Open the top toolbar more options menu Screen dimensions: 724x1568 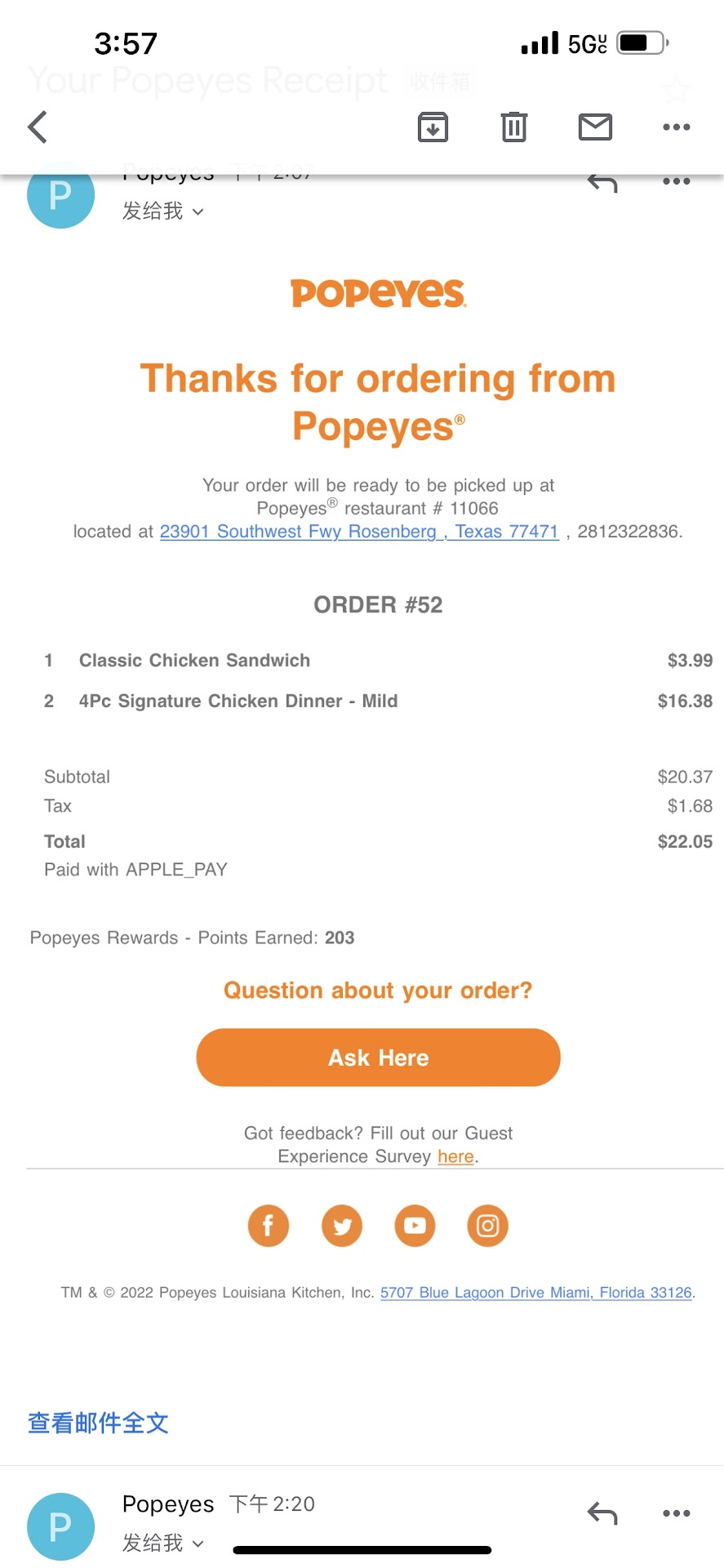[676, 127]
